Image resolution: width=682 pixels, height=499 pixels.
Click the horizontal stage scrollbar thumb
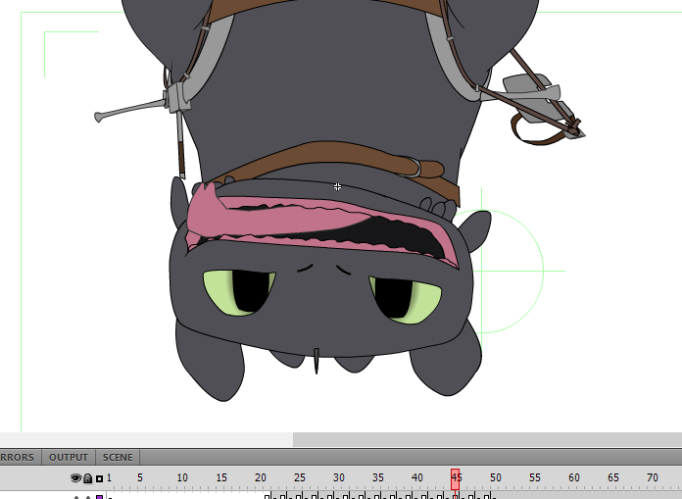(x=487, y=439)
